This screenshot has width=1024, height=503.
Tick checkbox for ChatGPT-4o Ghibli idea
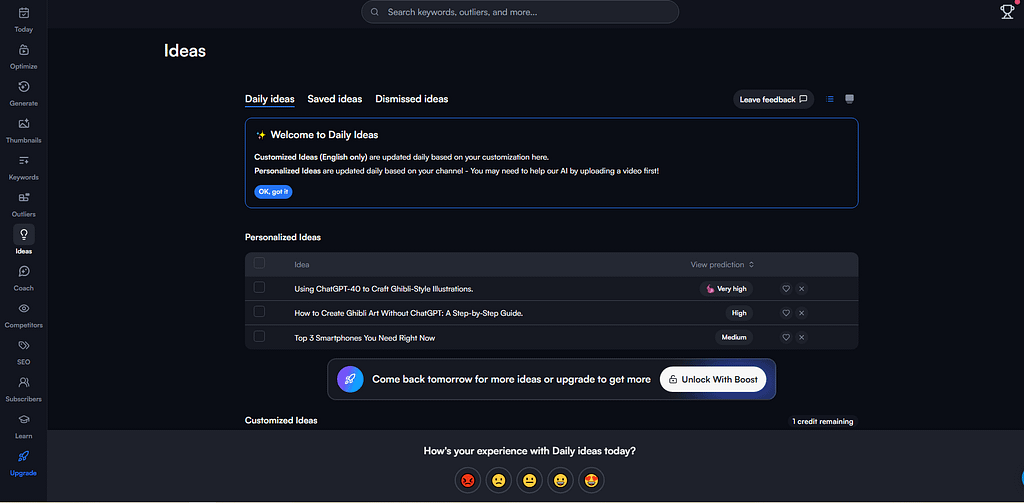(x=260, y=288)
